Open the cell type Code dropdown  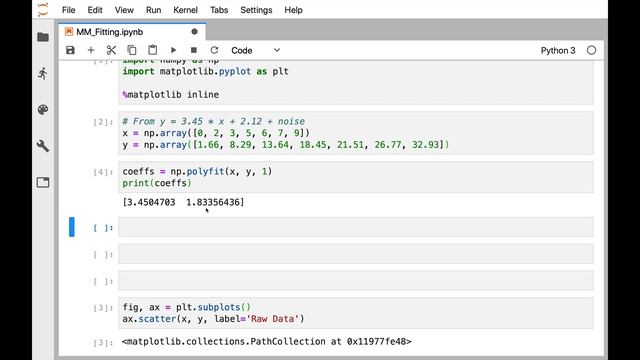click(x=256, y=51)
